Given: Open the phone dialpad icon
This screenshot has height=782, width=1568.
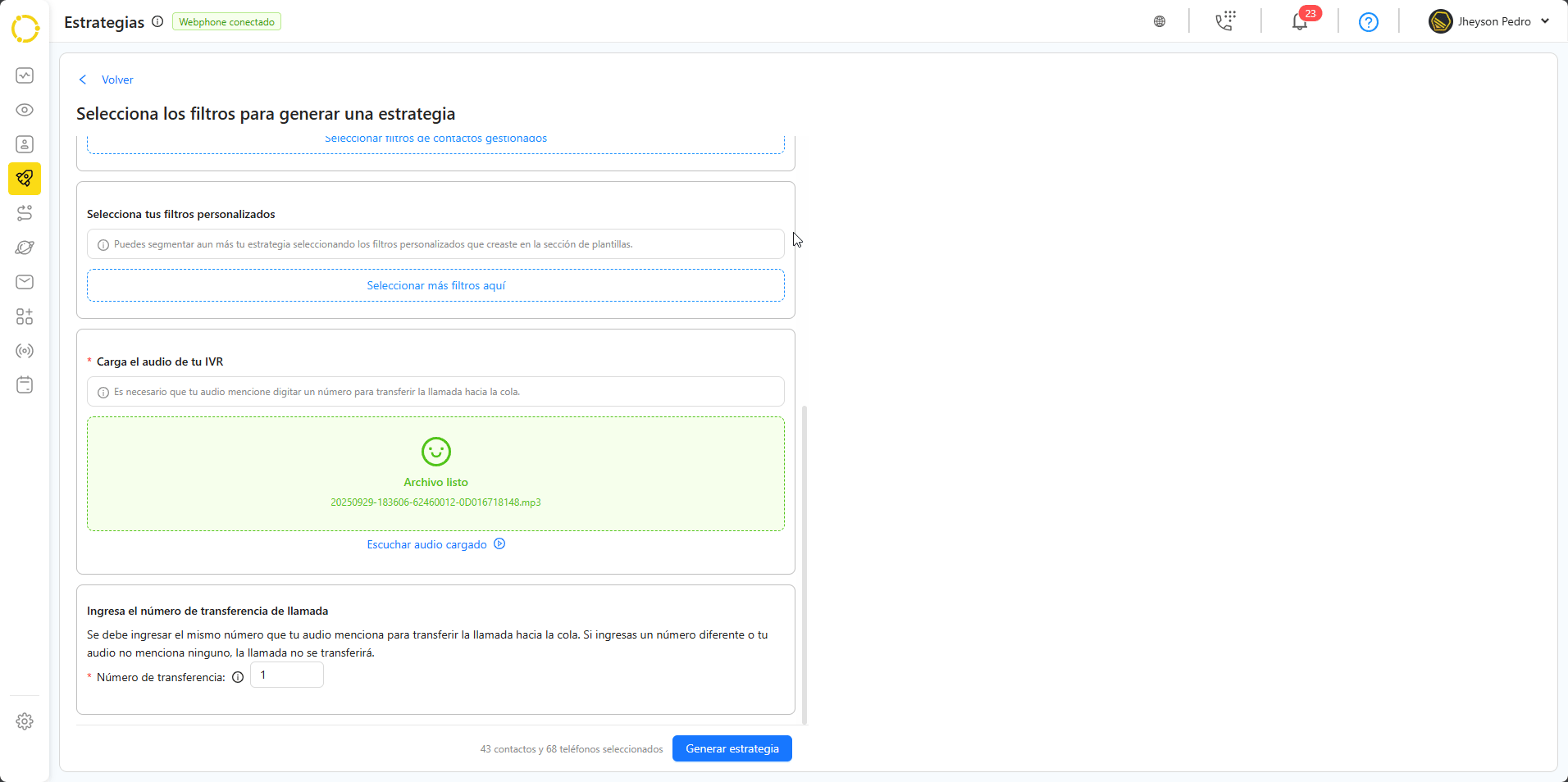Looking at the screenshot, I should (x=1225, y=21).
